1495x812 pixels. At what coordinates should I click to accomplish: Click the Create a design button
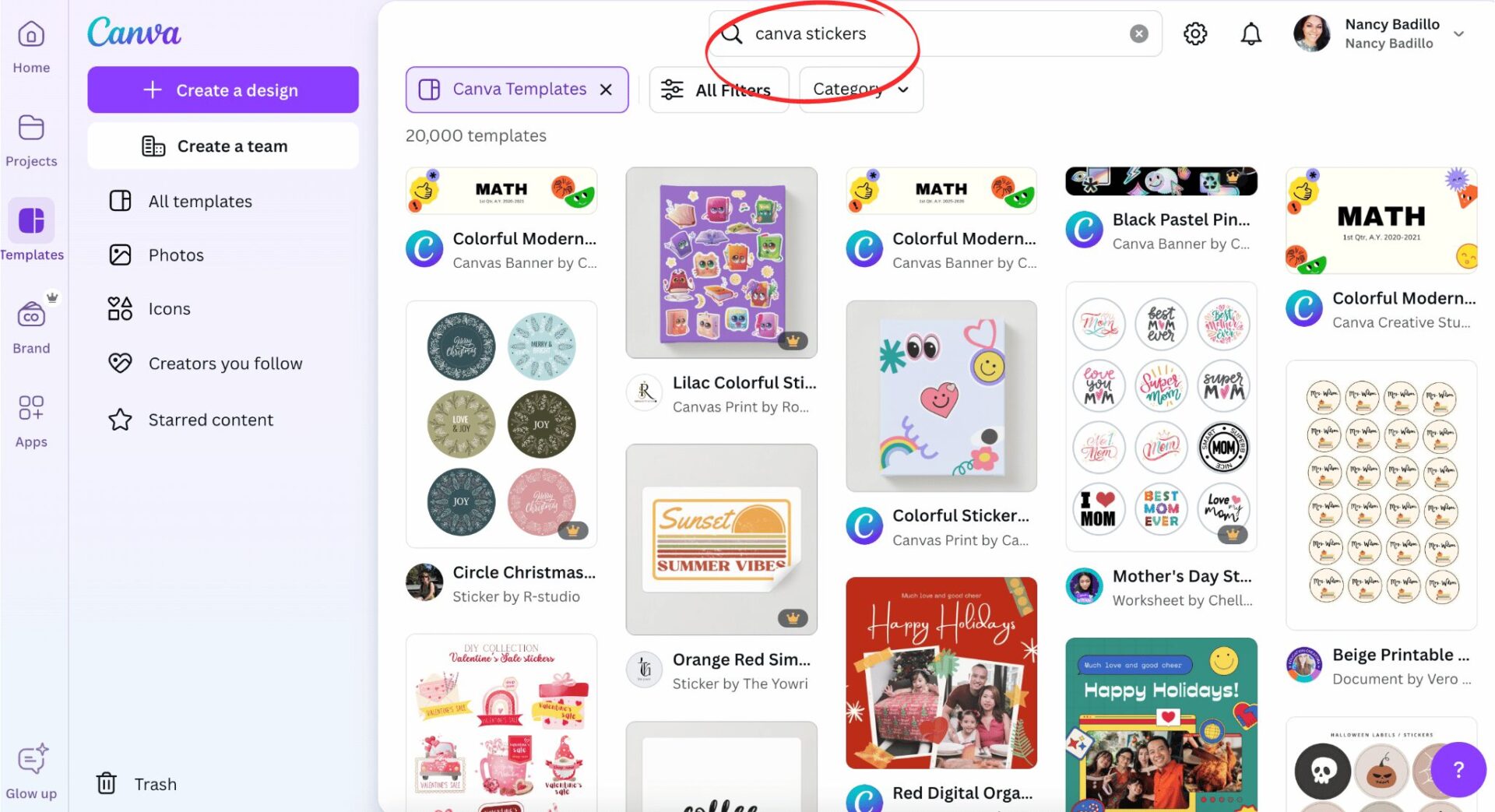coord(223,90)
